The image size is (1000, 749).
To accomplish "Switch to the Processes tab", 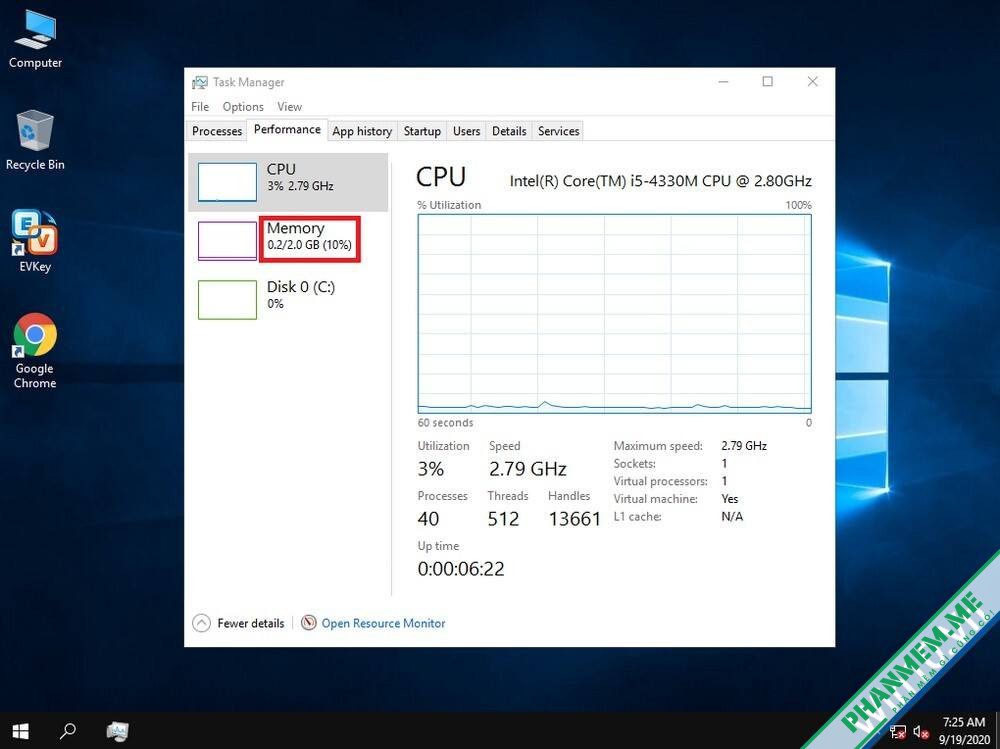I will click(x=217, y=131).
